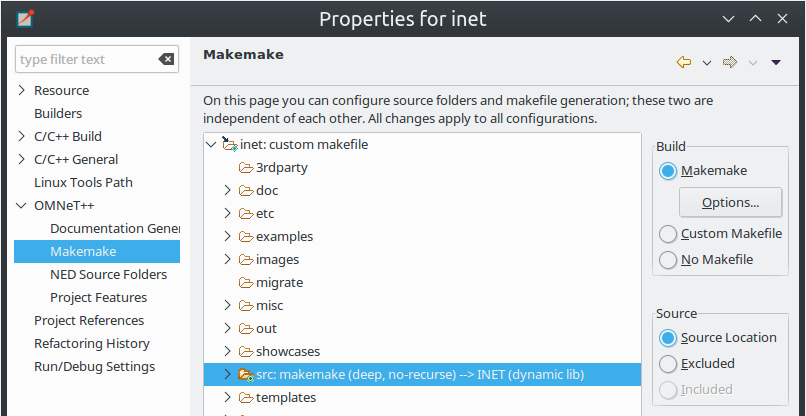Click the Options... button
Viewport: 806px width, 416px height.
pos(730,203)
